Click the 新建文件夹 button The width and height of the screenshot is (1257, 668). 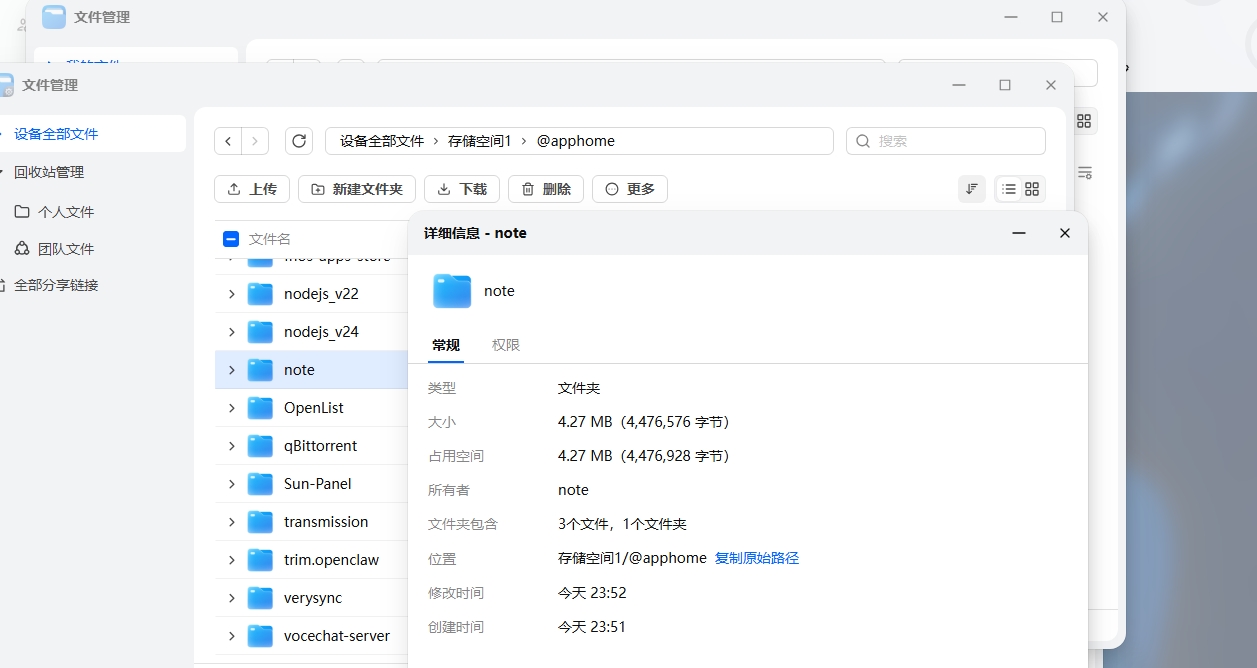tap(356, 188)
